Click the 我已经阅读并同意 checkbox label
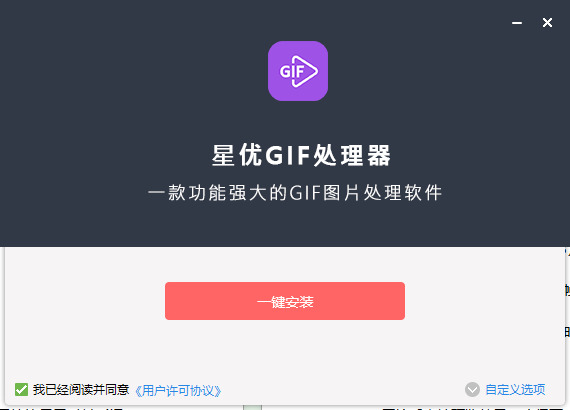The height and width of the screenshot is (410, 570). coord(81,390)
